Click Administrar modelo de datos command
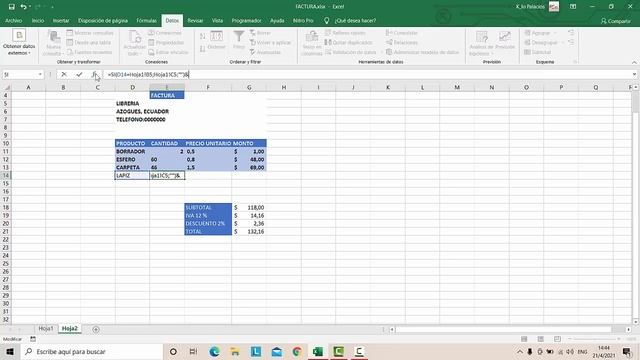Screen dimensions: 640x360 tap(422, 52)
